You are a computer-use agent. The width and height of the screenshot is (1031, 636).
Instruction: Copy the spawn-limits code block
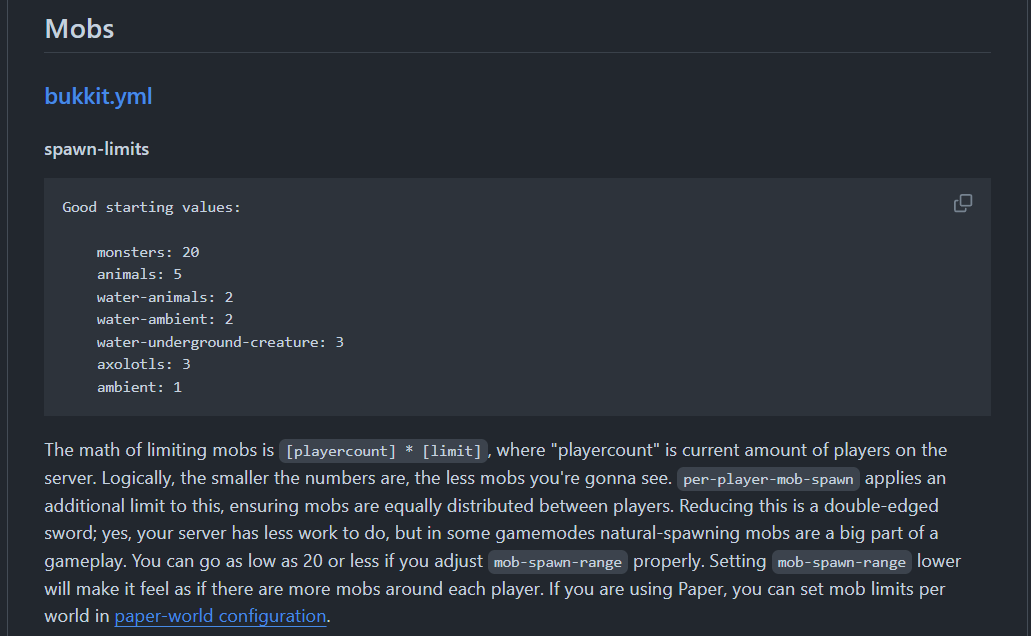tap(963, 203)
